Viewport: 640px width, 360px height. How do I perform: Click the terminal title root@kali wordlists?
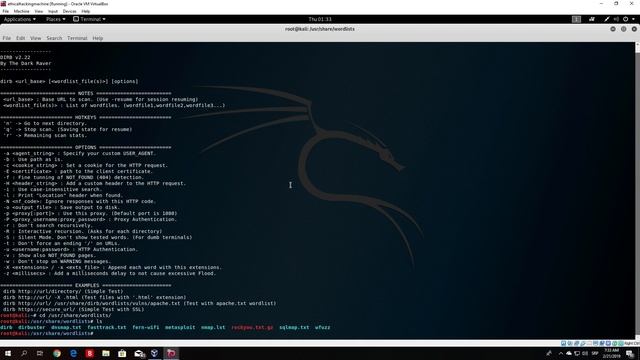(x=320, y=29)
